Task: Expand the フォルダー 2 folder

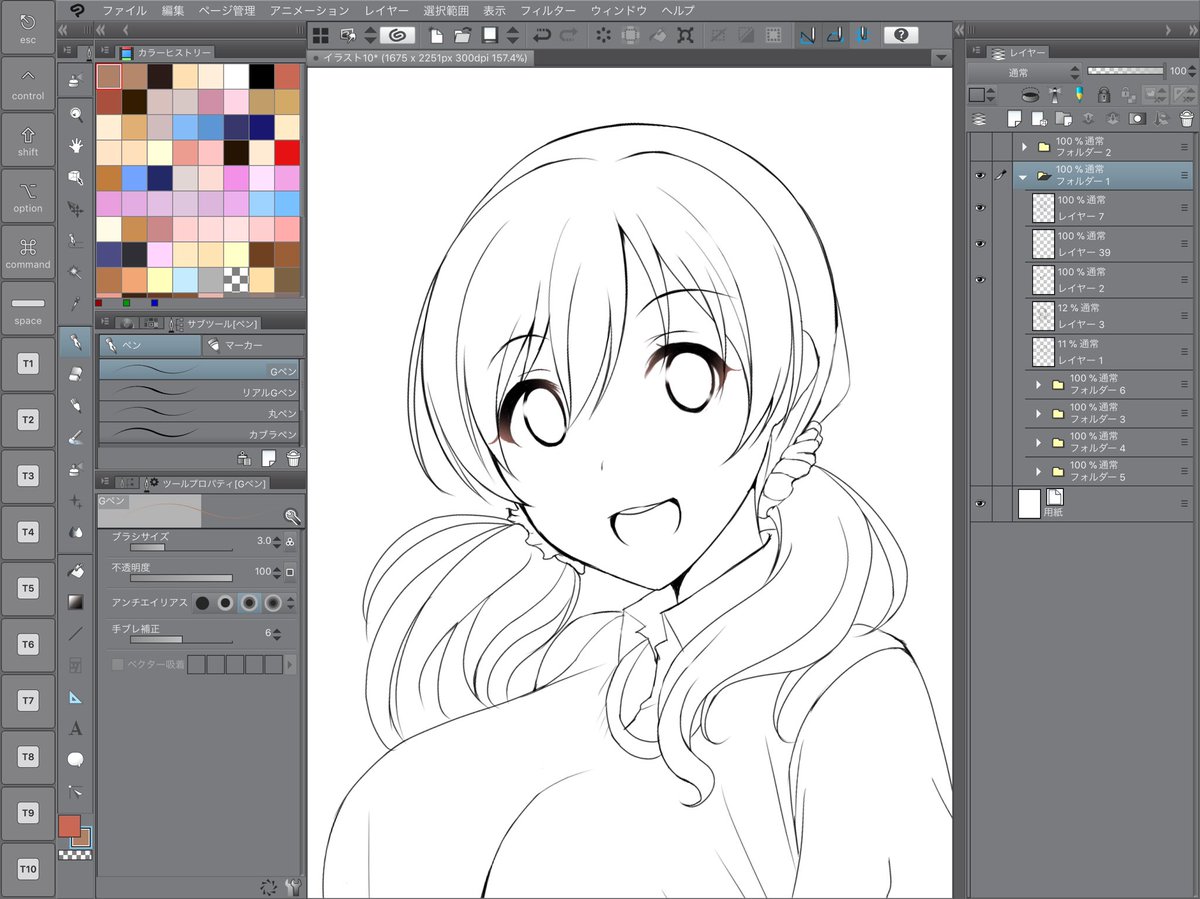Action: click(x=1024, y=146)
